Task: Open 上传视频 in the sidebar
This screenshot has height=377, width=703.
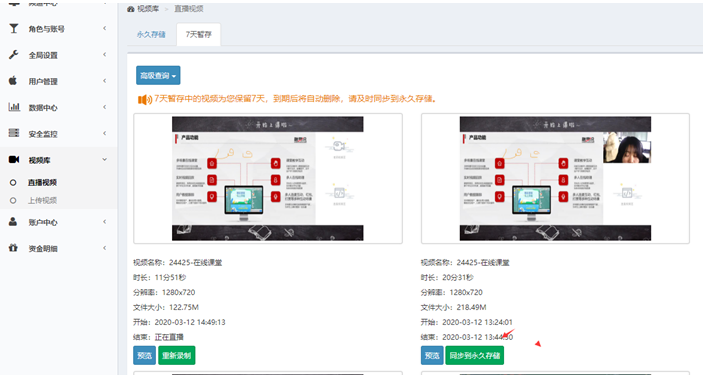Action: (x=42, y=200)
